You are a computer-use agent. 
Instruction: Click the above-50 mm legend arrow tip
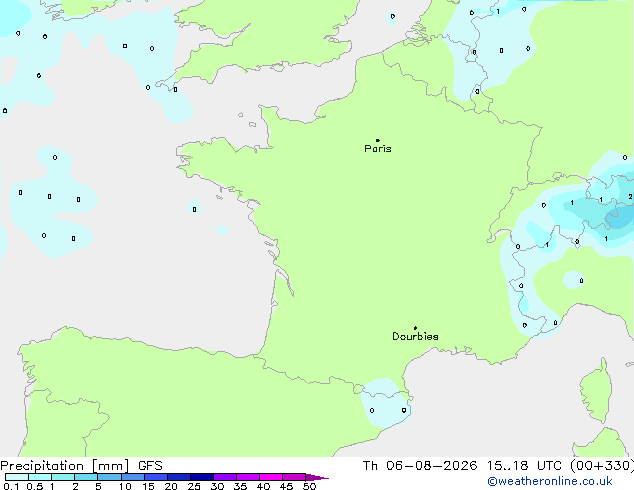tap(317, 477)
